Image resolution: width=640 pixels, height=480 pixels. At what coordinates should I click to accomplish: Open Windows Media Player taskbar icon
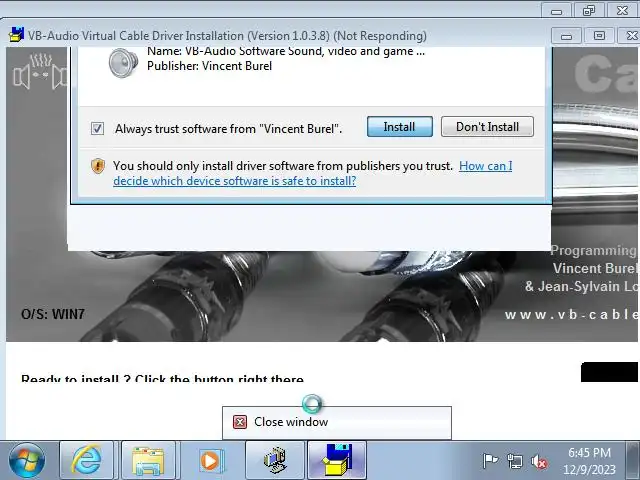coord(210,460)
